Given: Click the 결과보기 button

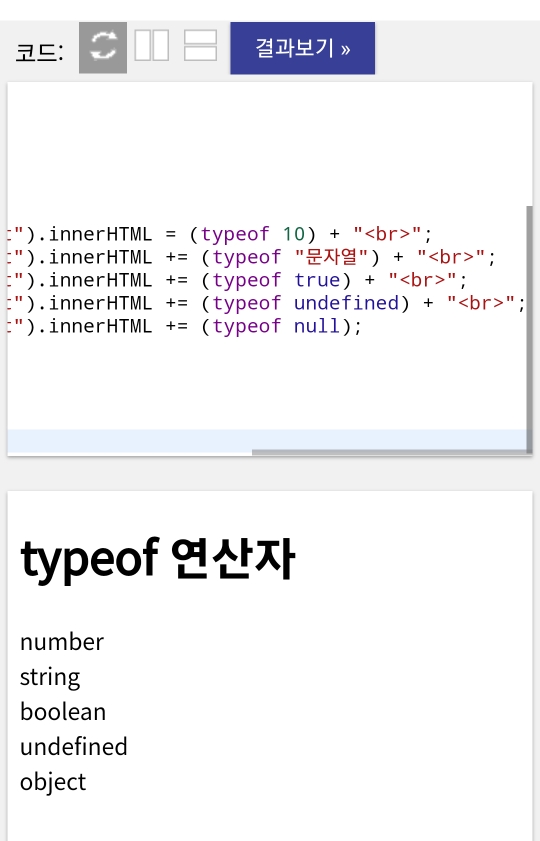Looking at the screenshot, I should tap(302, 48).
